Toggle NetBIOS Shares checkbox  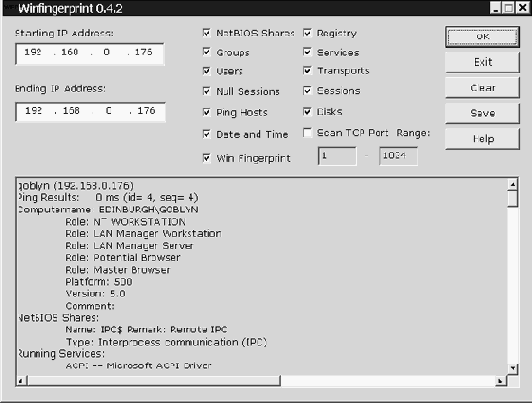click(207, 33)
